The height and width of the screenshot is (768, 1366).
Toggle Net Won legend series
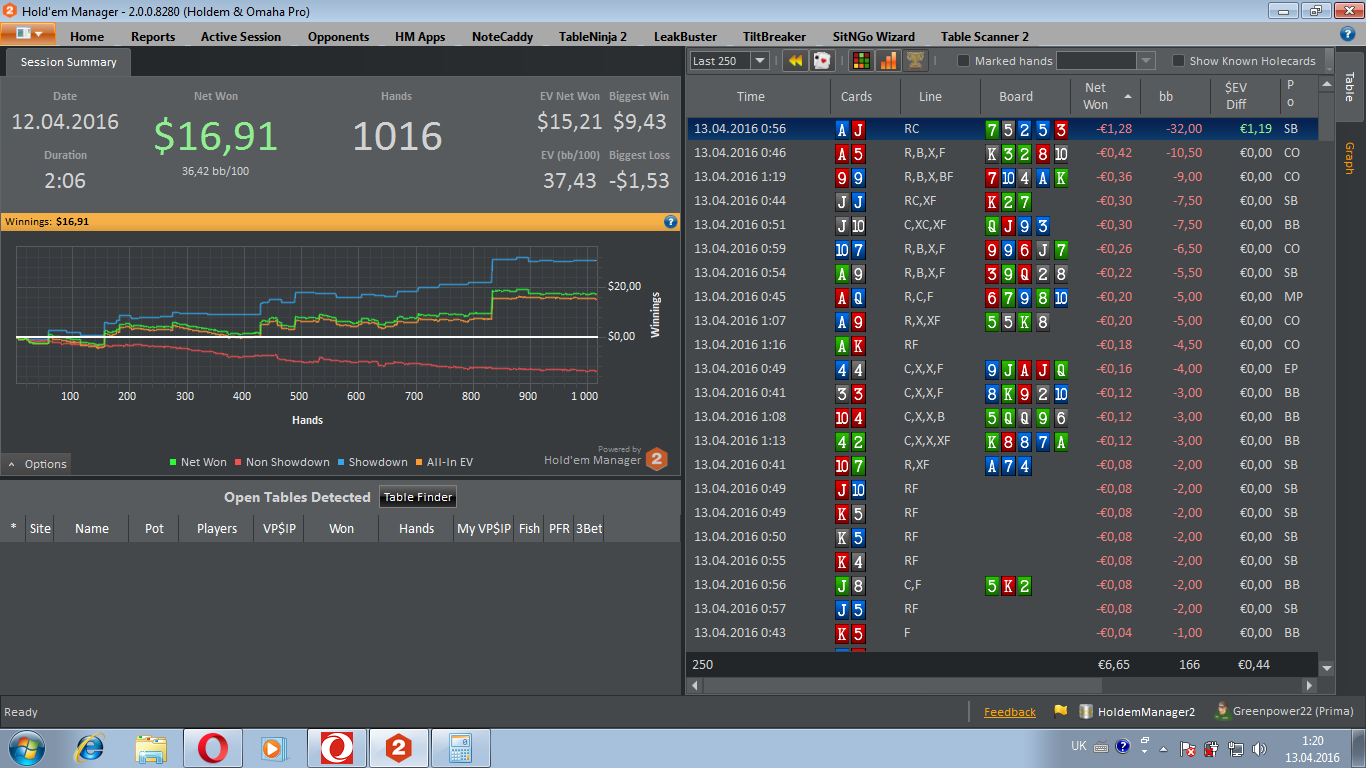click(x=198, y=462)
